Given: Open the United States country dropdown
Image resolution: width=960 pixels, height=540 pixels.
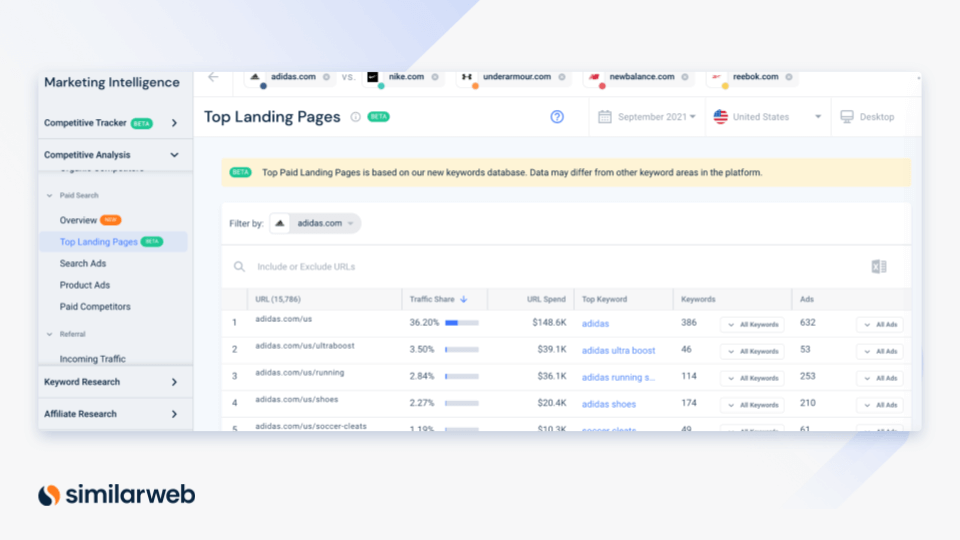Looking at the screenshot, I should [767, 117].
